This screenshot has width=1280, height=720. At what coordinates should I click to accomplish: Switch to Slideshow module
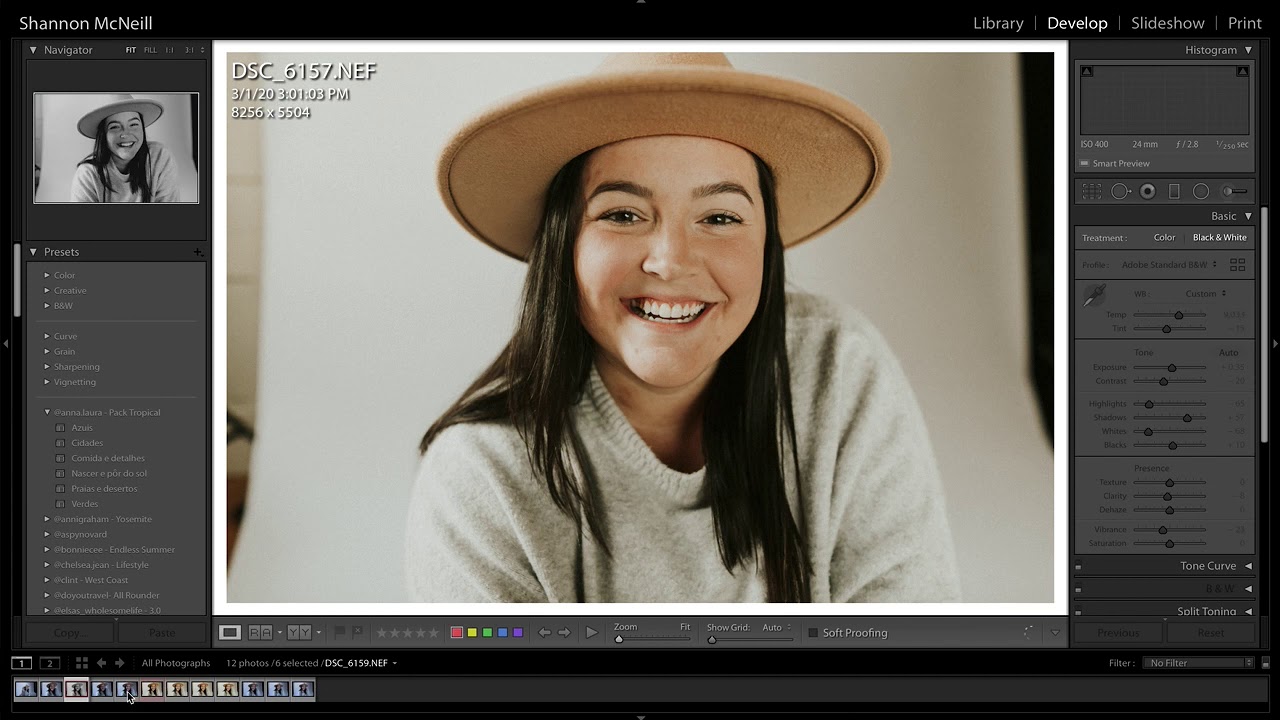click(1167, 23)
